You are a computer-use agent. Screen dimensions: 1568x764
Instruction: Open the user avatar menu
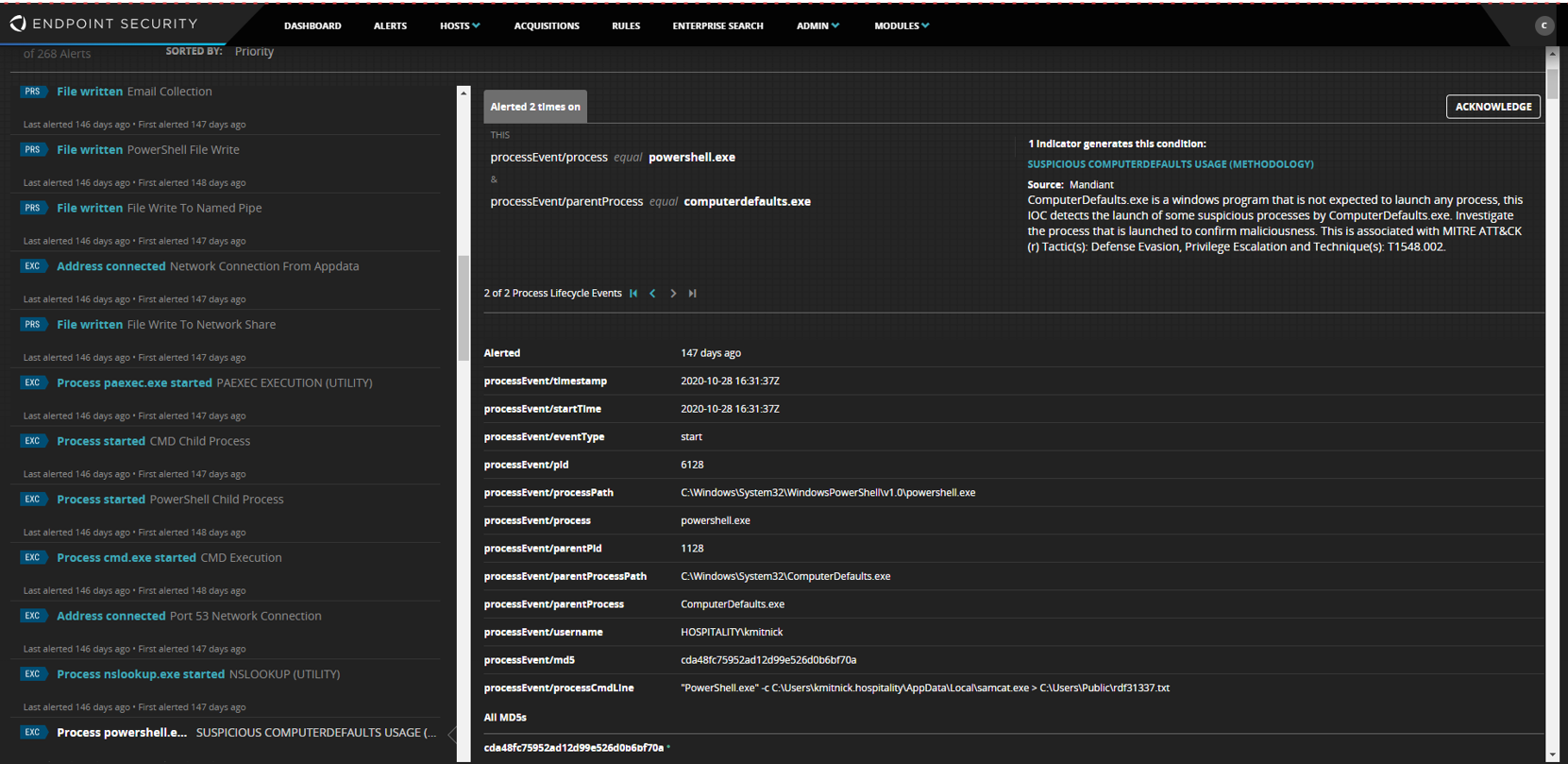[1544, 25]
